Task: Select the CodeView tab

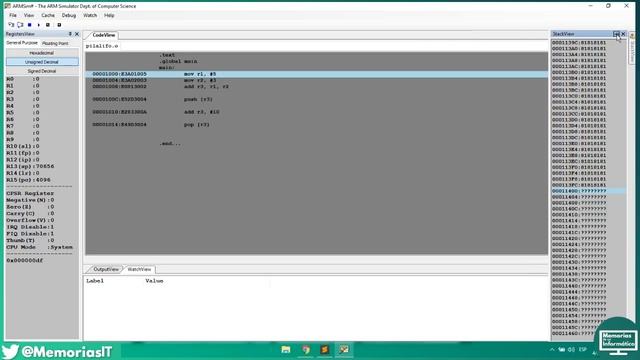Action: coord(104,35)
